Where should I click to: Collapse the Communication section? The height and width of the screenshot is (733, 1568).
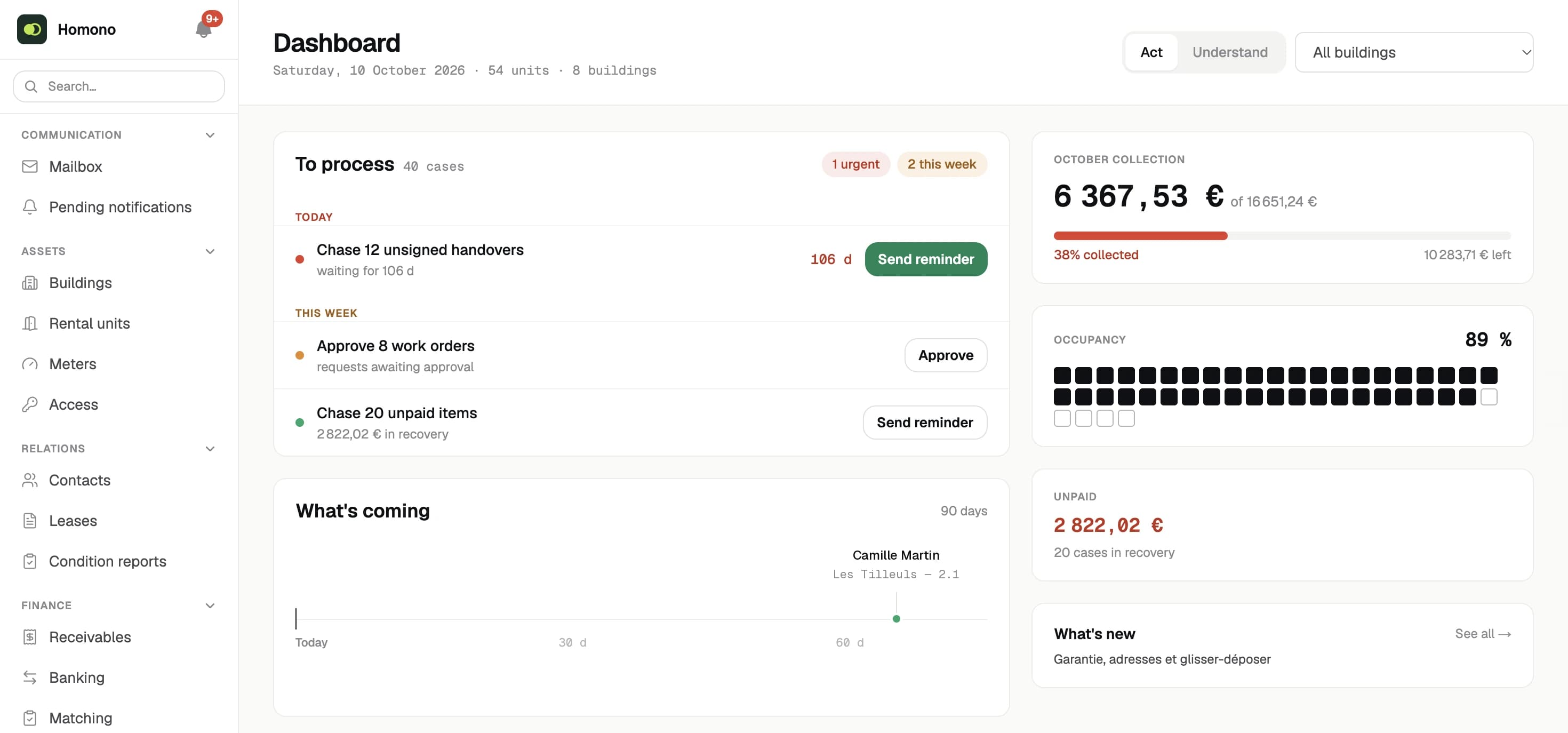point(210,135)
